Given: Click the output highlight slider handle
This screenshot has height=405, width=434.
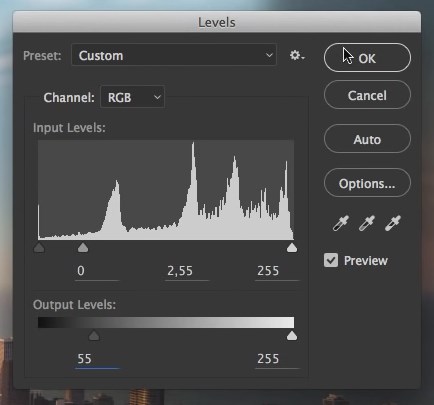Looking at the screenshot, I should [292, 336].
